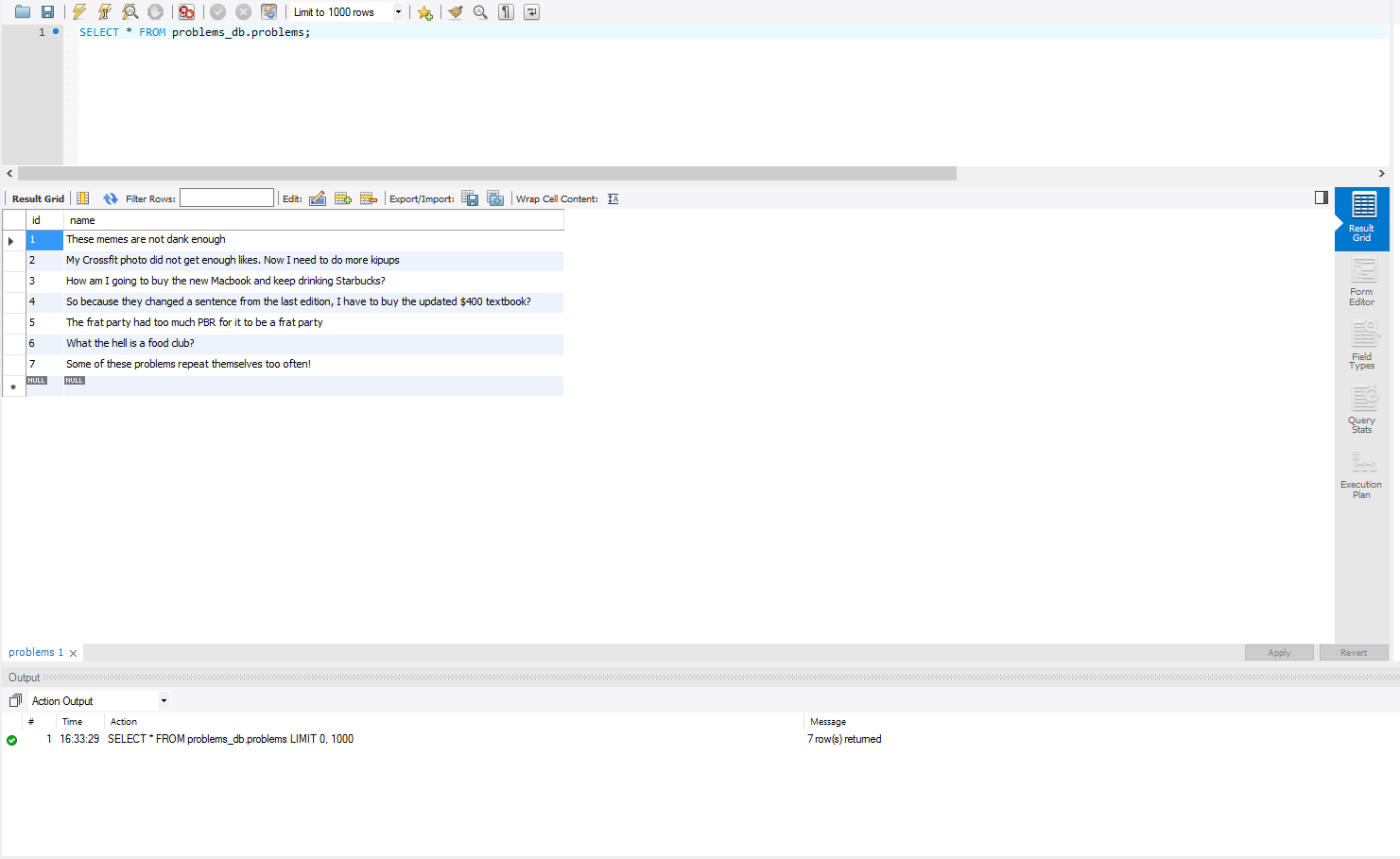1400x859 pixels.
Task: Open a SQL script file
Action: click(23, 12)
